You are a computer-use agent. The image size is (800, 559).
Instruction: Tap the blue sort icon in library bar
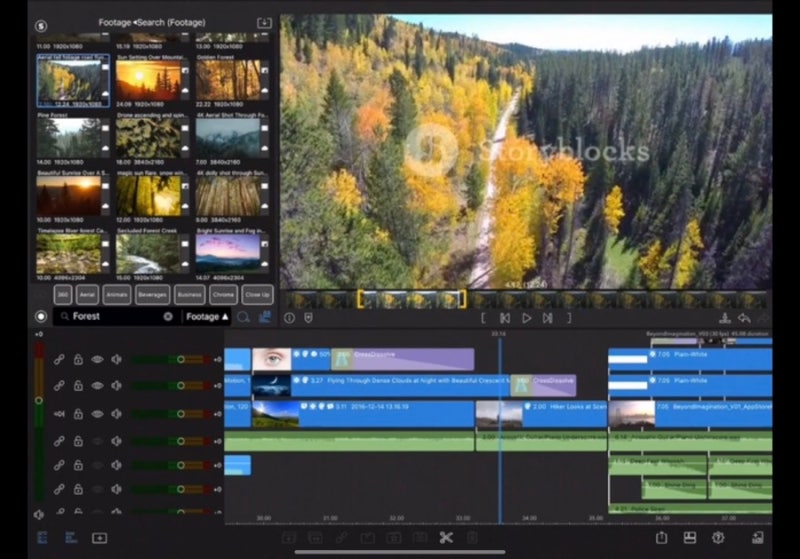(265, 317)
